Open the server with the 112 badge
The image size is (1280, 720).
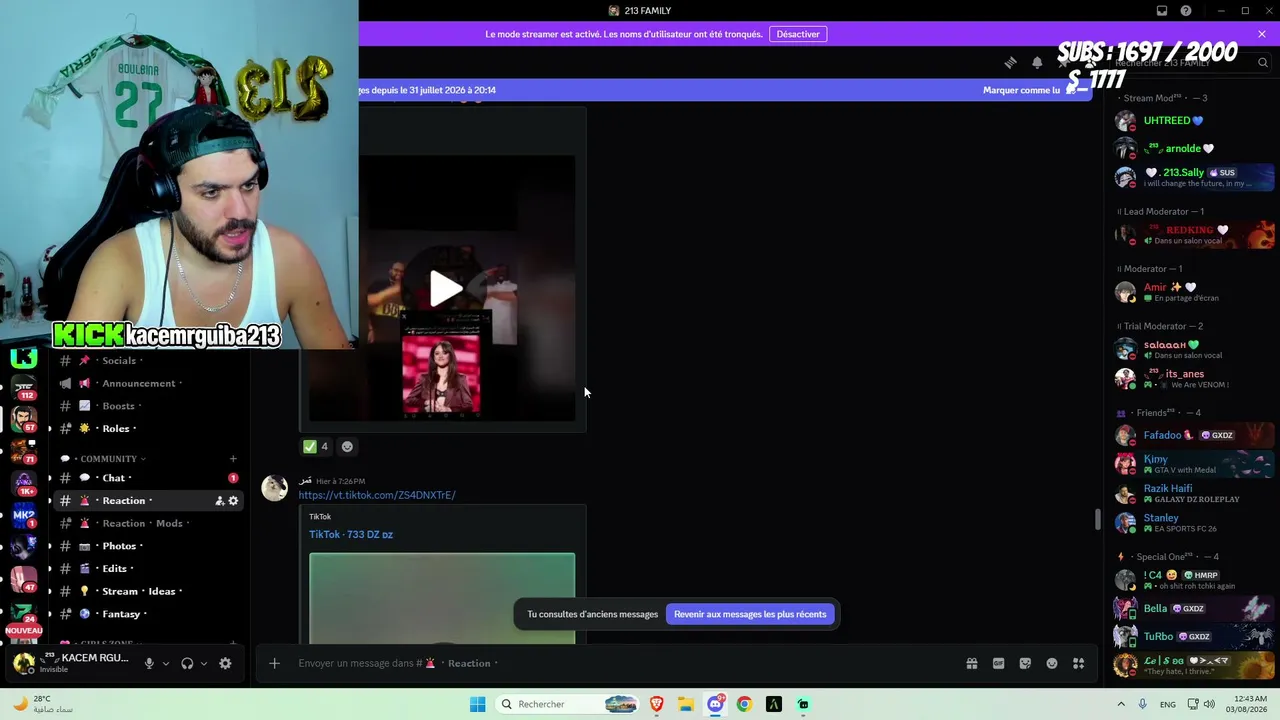[23, 387]
